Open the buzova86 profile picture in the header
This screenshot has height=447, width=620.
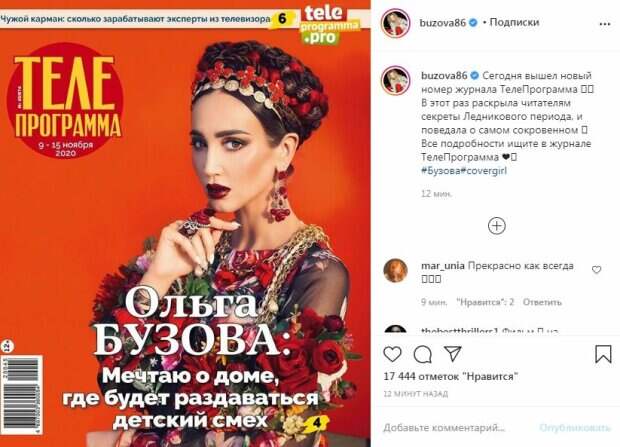pyautogui.click(x=395, y=23)
